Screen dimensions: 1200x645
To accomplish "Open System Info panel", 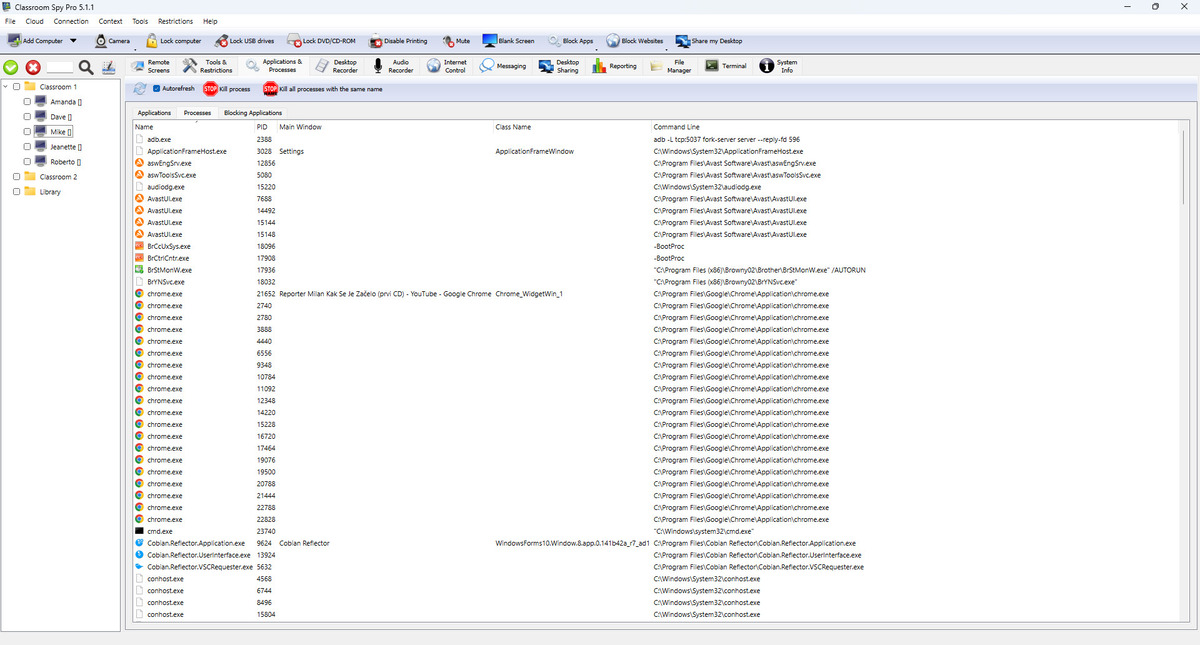I will pos(767,66).
